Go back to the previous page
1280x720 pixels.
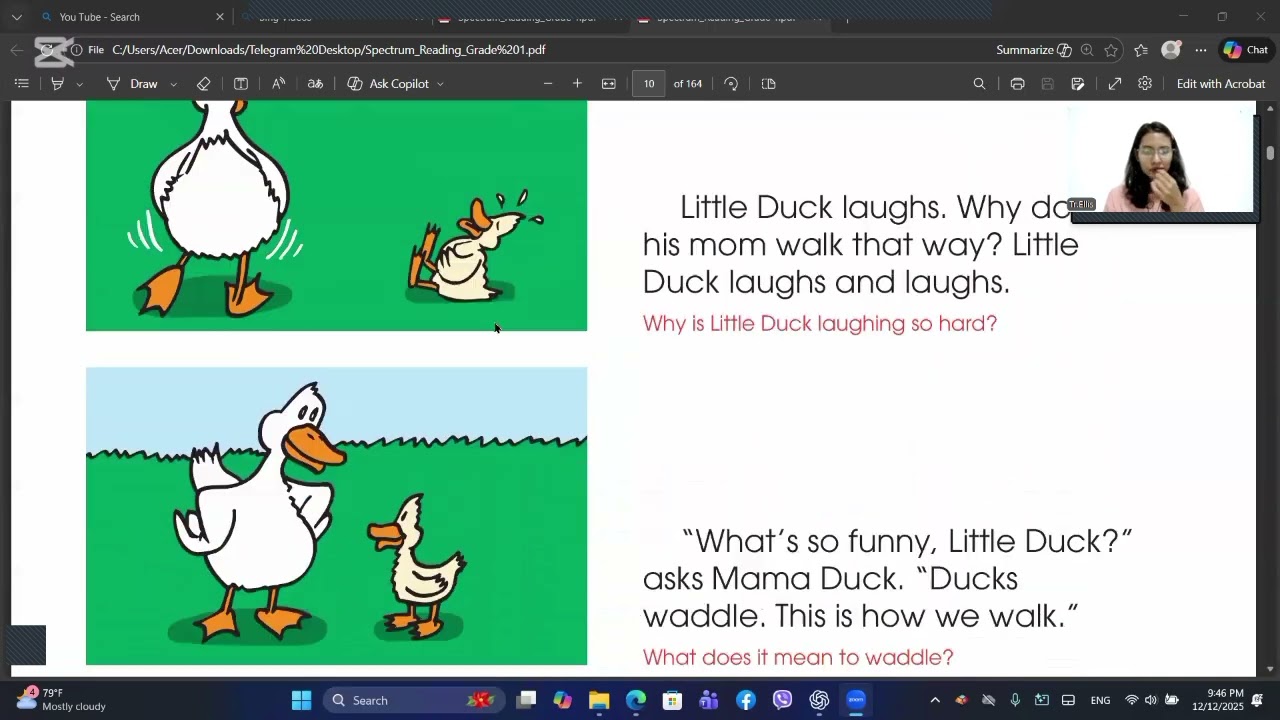tap(17, 50)
